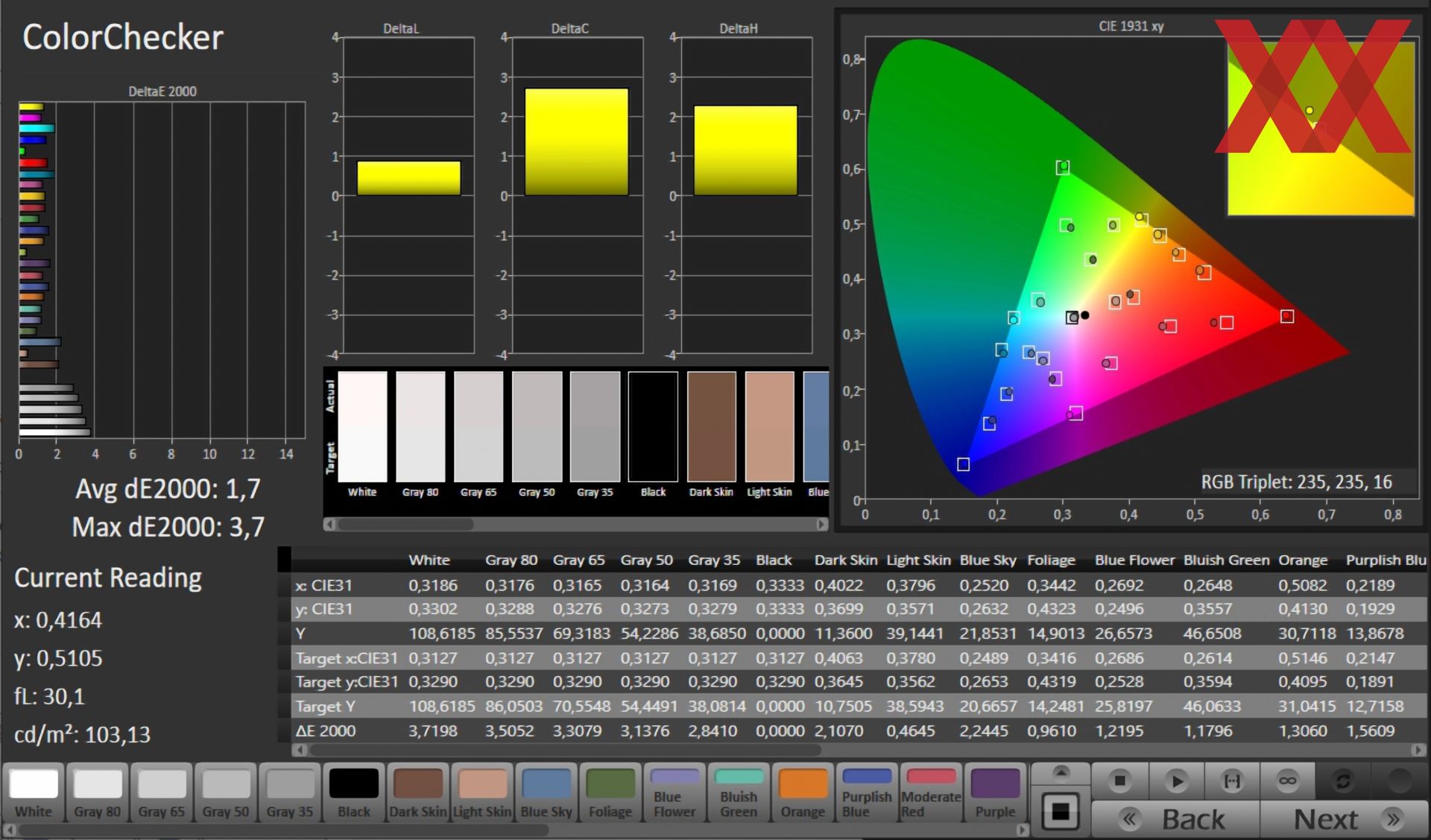Click the dimmed round record icon
Viewport: 1431px width, 840px height.
1399,781
